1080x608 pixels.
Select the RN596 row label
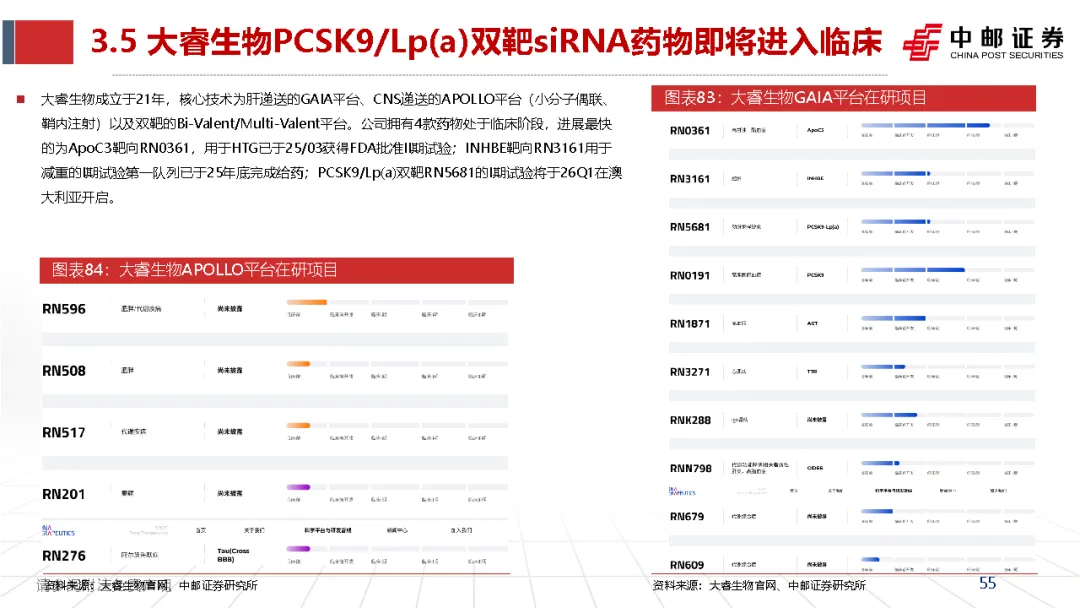[64, 309]
